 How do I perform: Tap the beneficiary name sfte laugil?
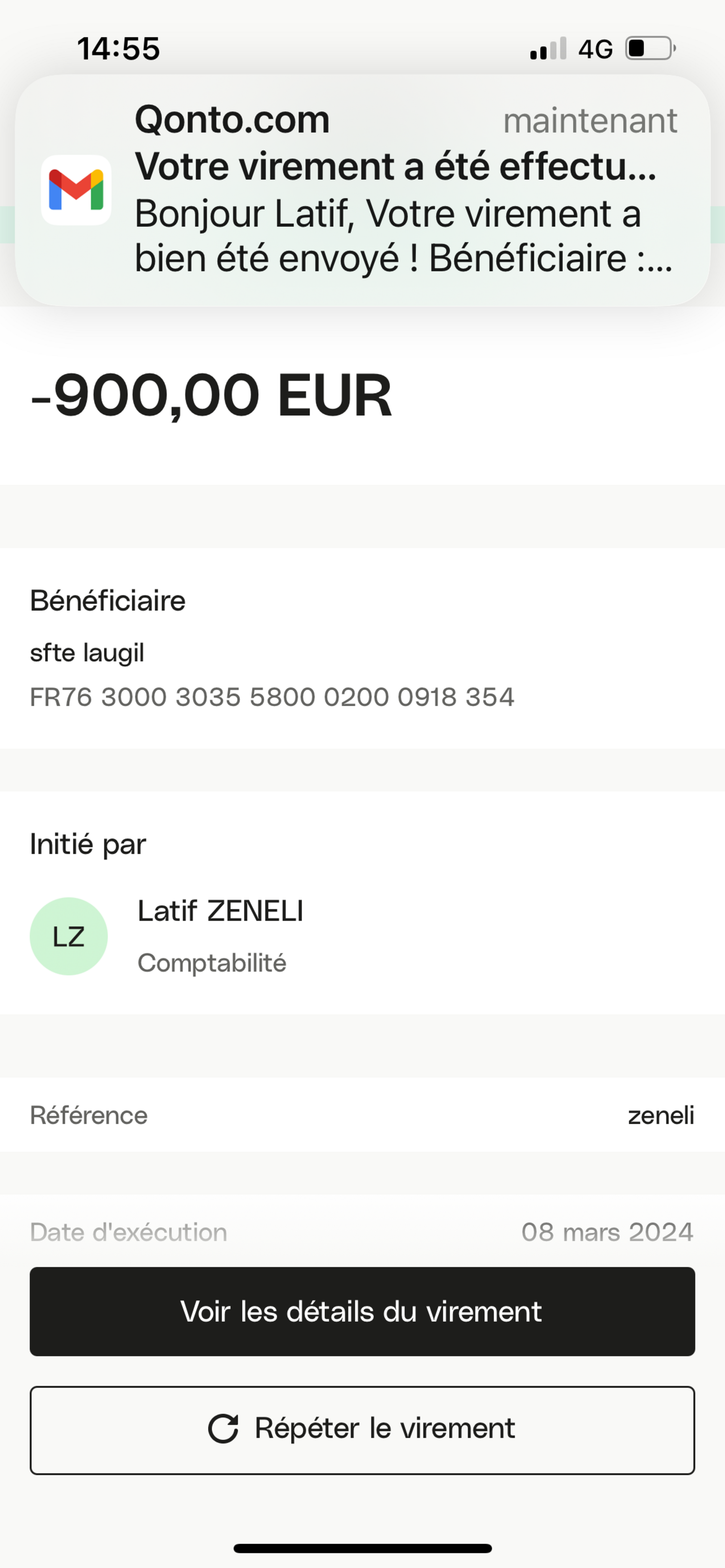[x=87, y=652]
